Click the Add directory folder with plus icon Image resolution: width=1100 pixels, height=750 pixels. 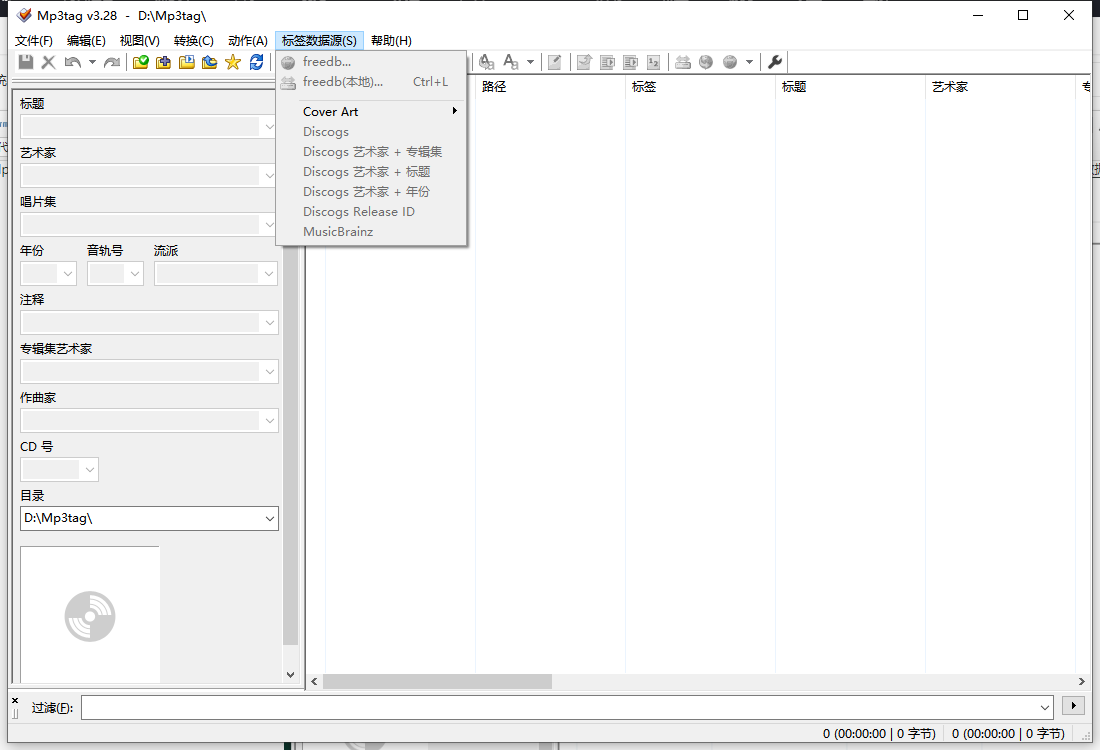coord(163,62)
